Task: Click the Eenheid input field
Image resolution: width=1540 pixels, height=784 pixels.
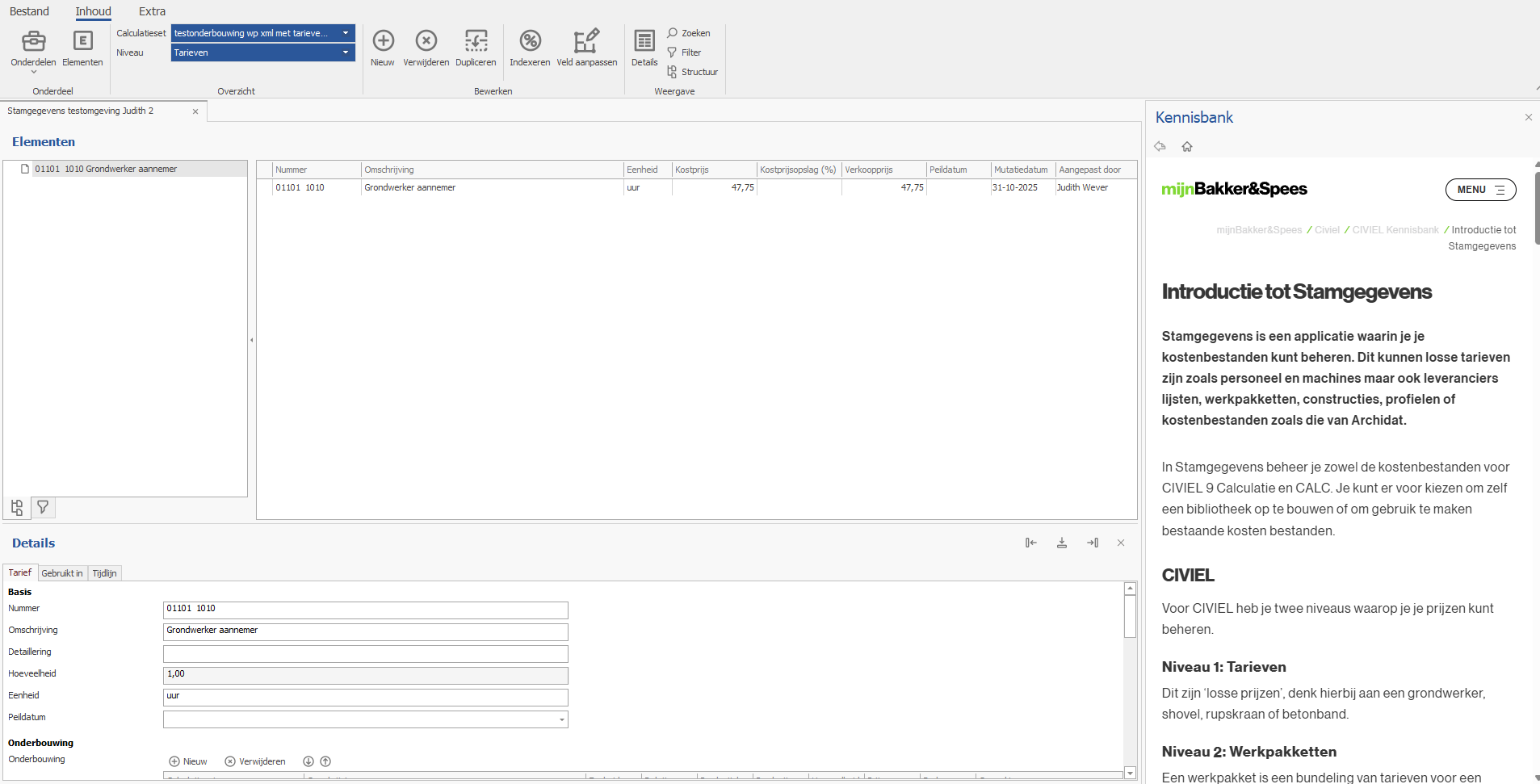Action: (366, 697)
